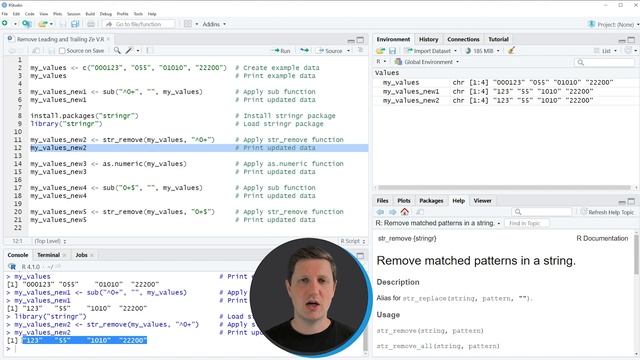Switch to the Plots tab
The image size is (640, 360).
[x=404, y=200]
